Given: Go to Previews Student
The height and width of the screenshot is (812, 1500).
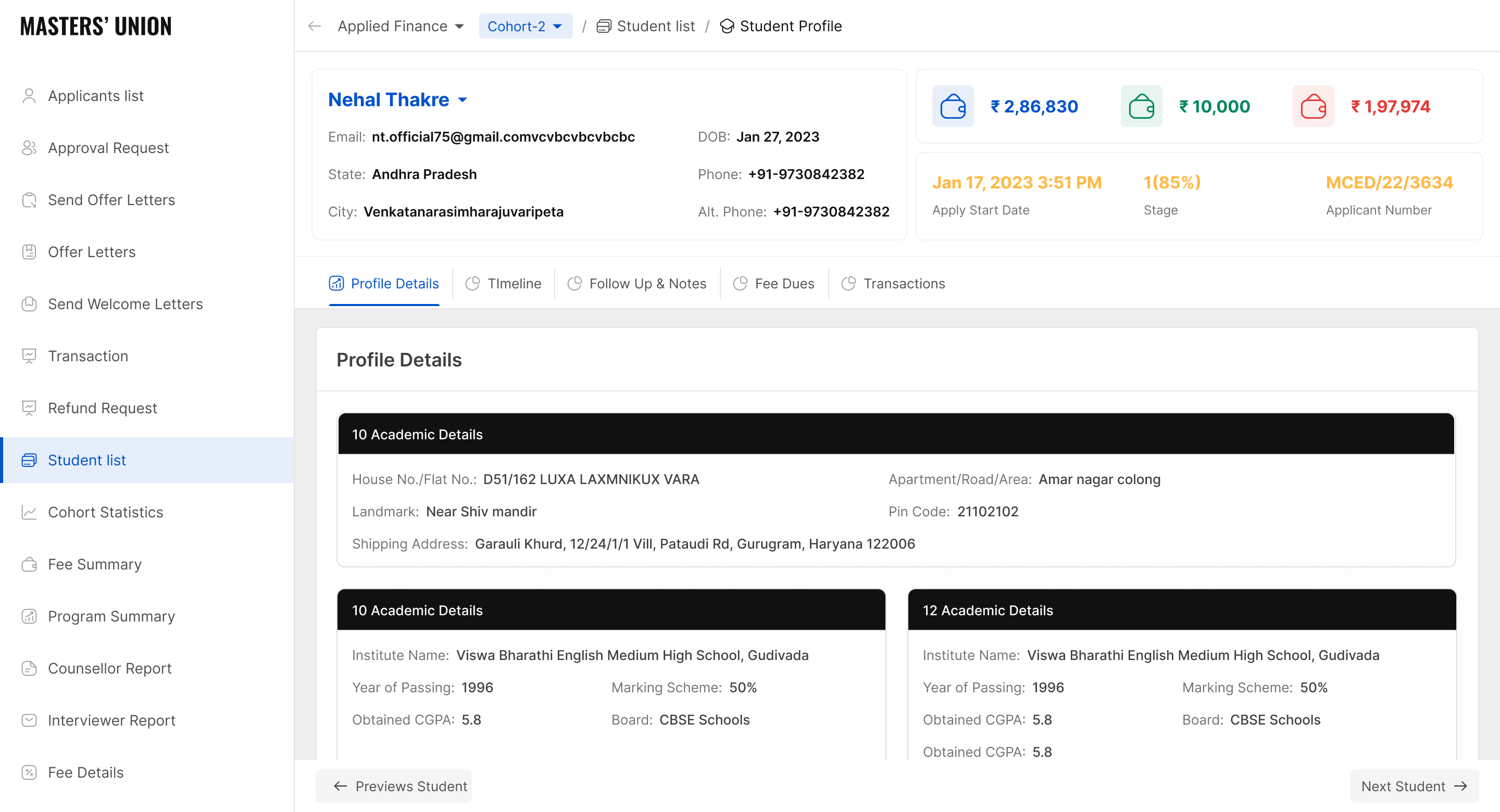Looking at the screenshot, I should [x=400, y=786].
